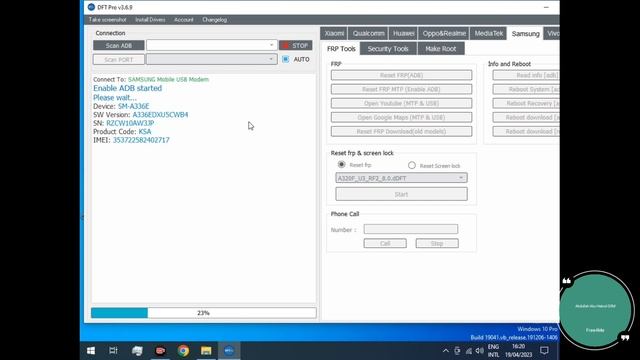Click the Read info [adb] button

(526, 75)
